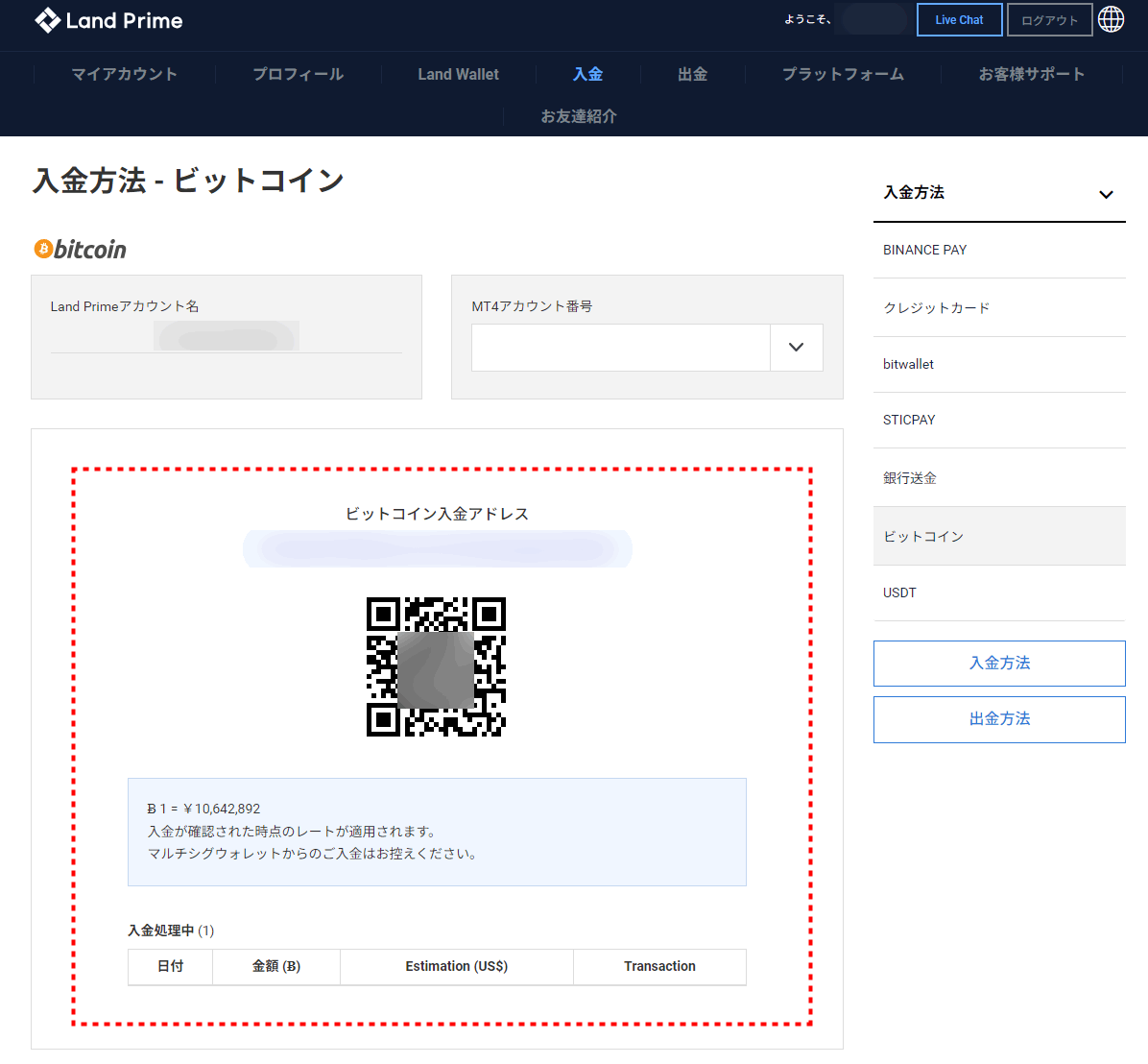
Task: Go to お友達紹介
Action: pos(579,116)
